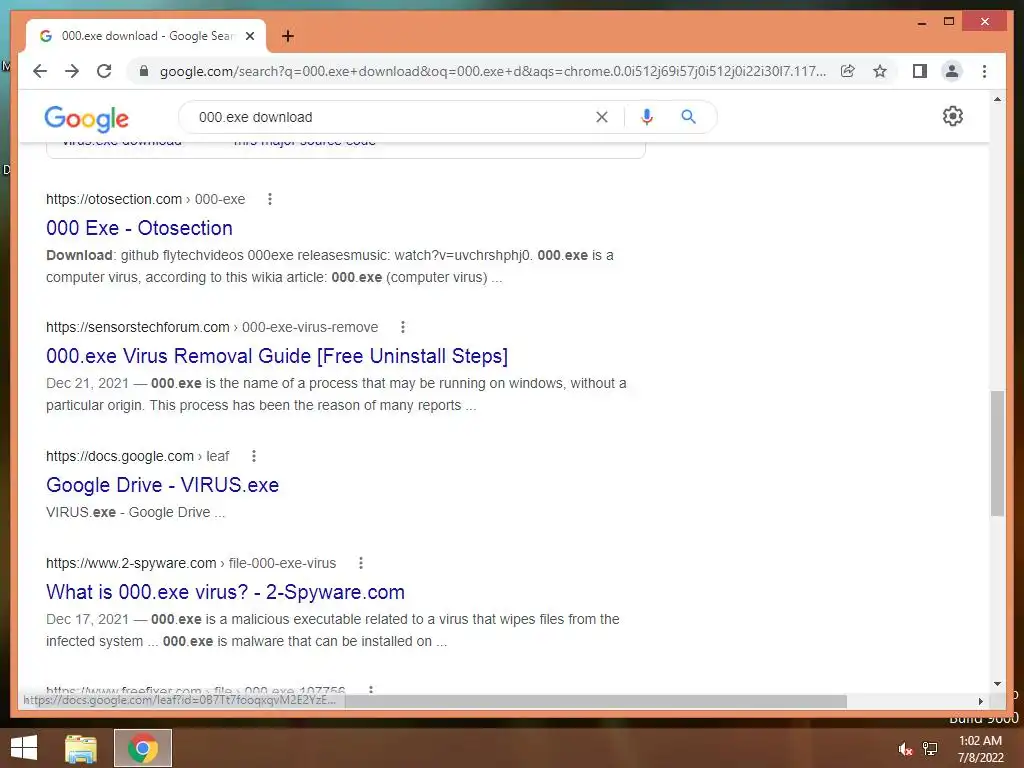Image resolution: width=1024 pixels, height=768 pixels.
Task: Click the sensorstechforum.com breadcrumb URL
Action: click(212, 327)
